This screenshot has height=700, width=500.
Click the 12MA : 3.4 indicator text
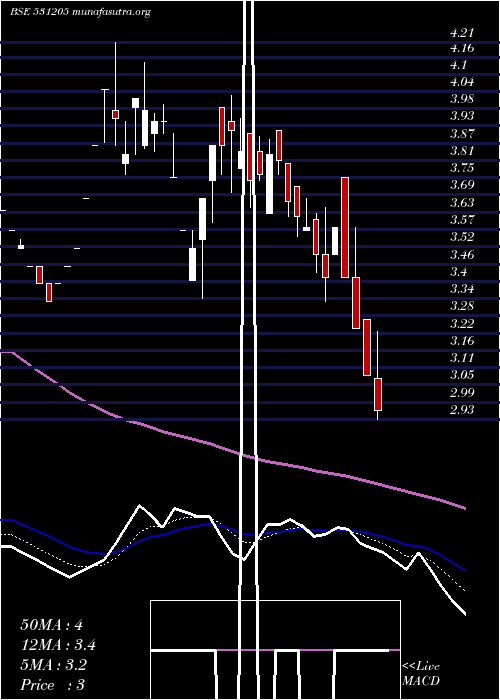tap(58, 645)
